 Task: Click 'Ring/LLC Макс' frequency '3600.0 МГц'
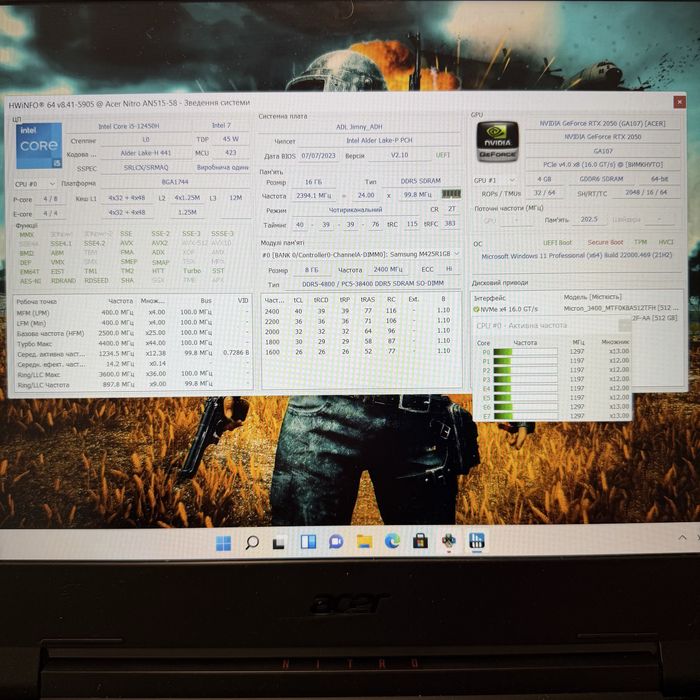[x=119, y=374]
